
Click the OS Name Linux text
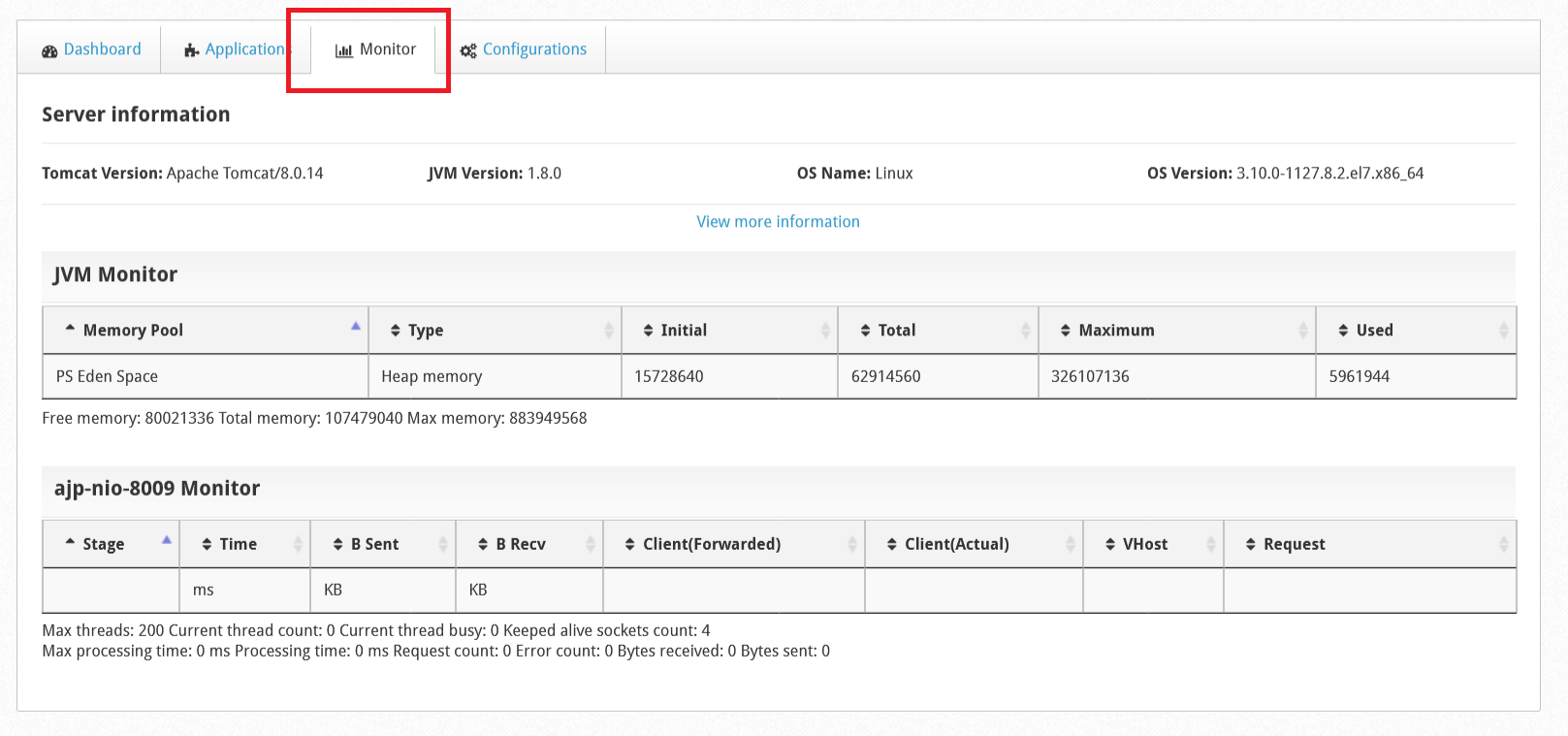pyautogui.click(x=855, y=174)
